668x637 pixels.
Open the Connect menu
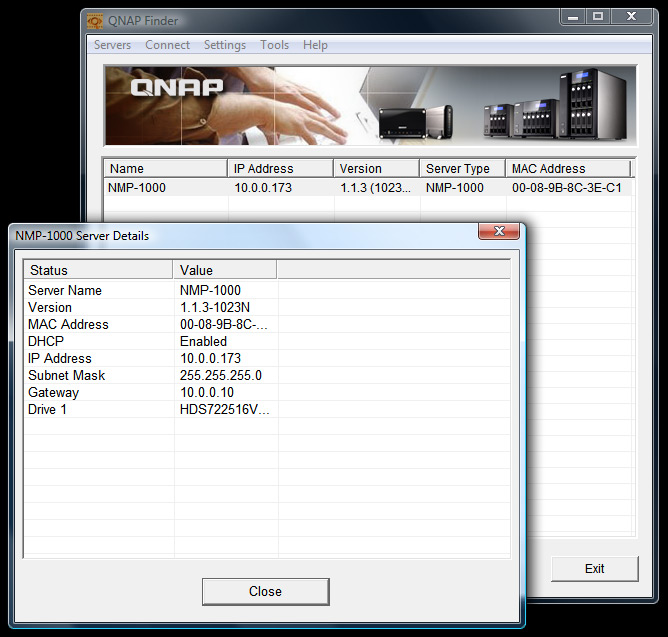coord(167,45)
